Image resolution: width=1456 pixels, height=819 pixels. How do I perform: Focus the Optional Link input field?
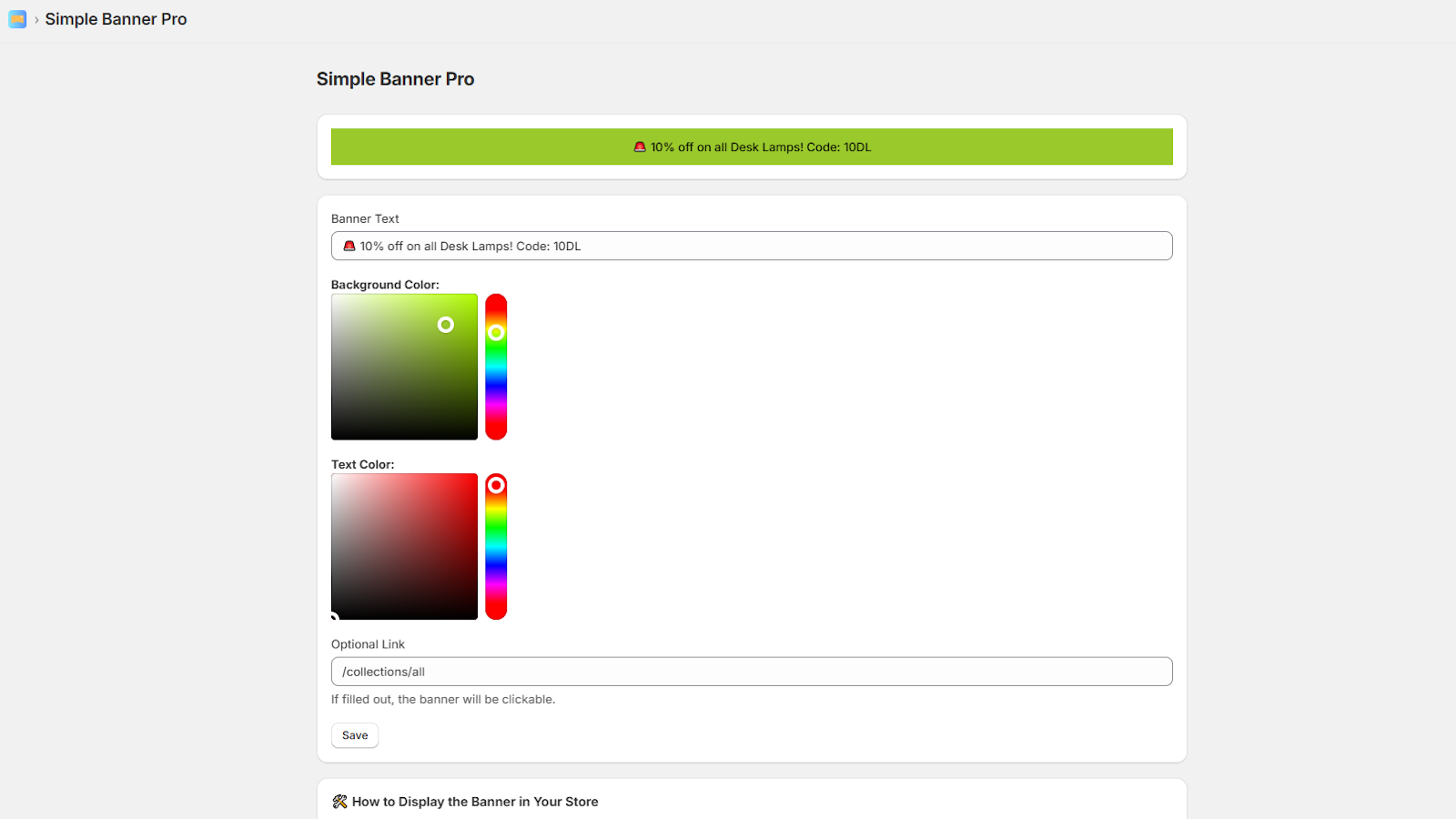(x=752, y=672)
